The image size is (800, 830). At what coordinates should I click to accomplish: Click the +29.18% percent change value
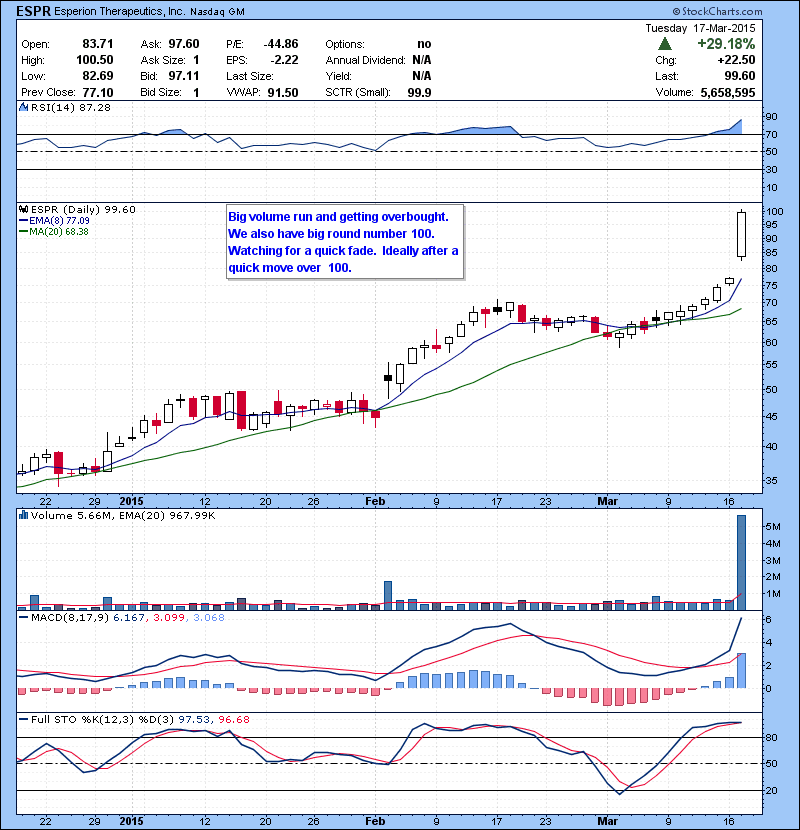(x=726, y=44)
